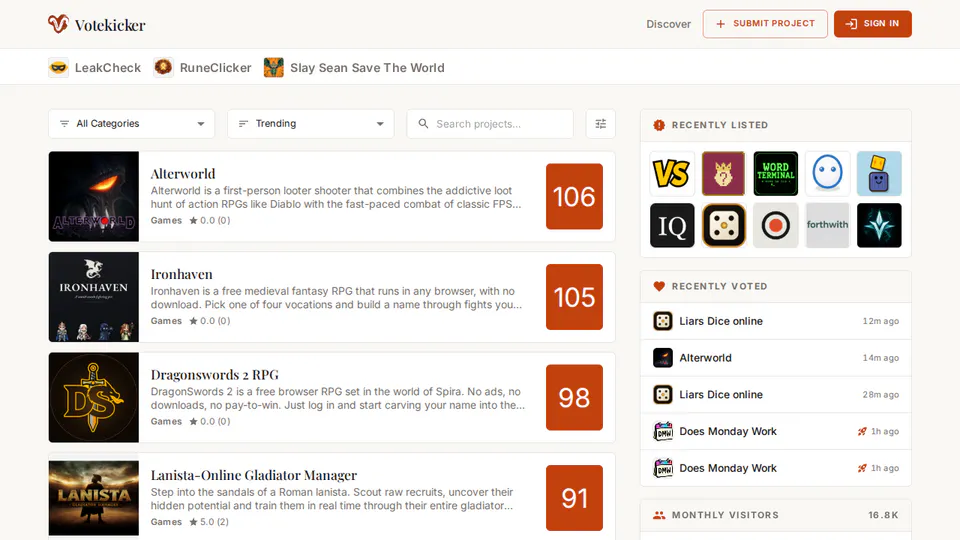This screenshot has height=540, width=960.
Task: Click the Votekicker ram logo icon
Action: pyautogui.click(x=58, y=24)
